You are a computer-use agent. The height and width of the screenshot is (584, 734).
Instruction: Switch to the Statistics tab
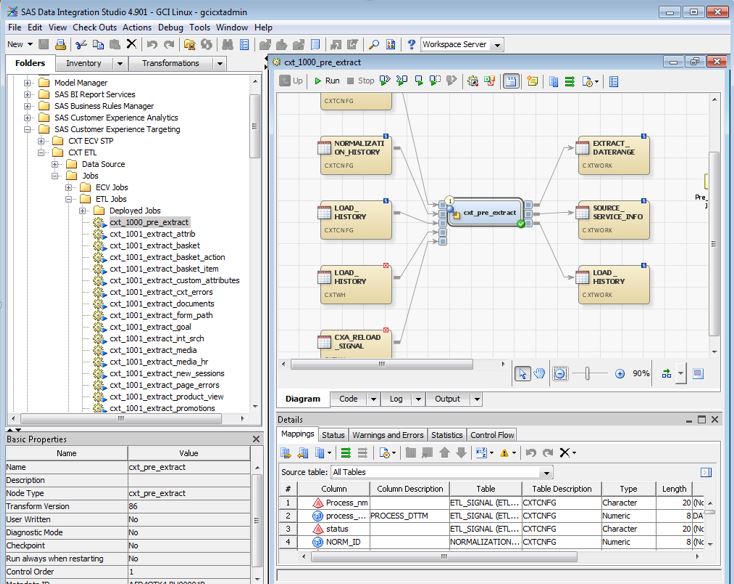tap(447, 435)
